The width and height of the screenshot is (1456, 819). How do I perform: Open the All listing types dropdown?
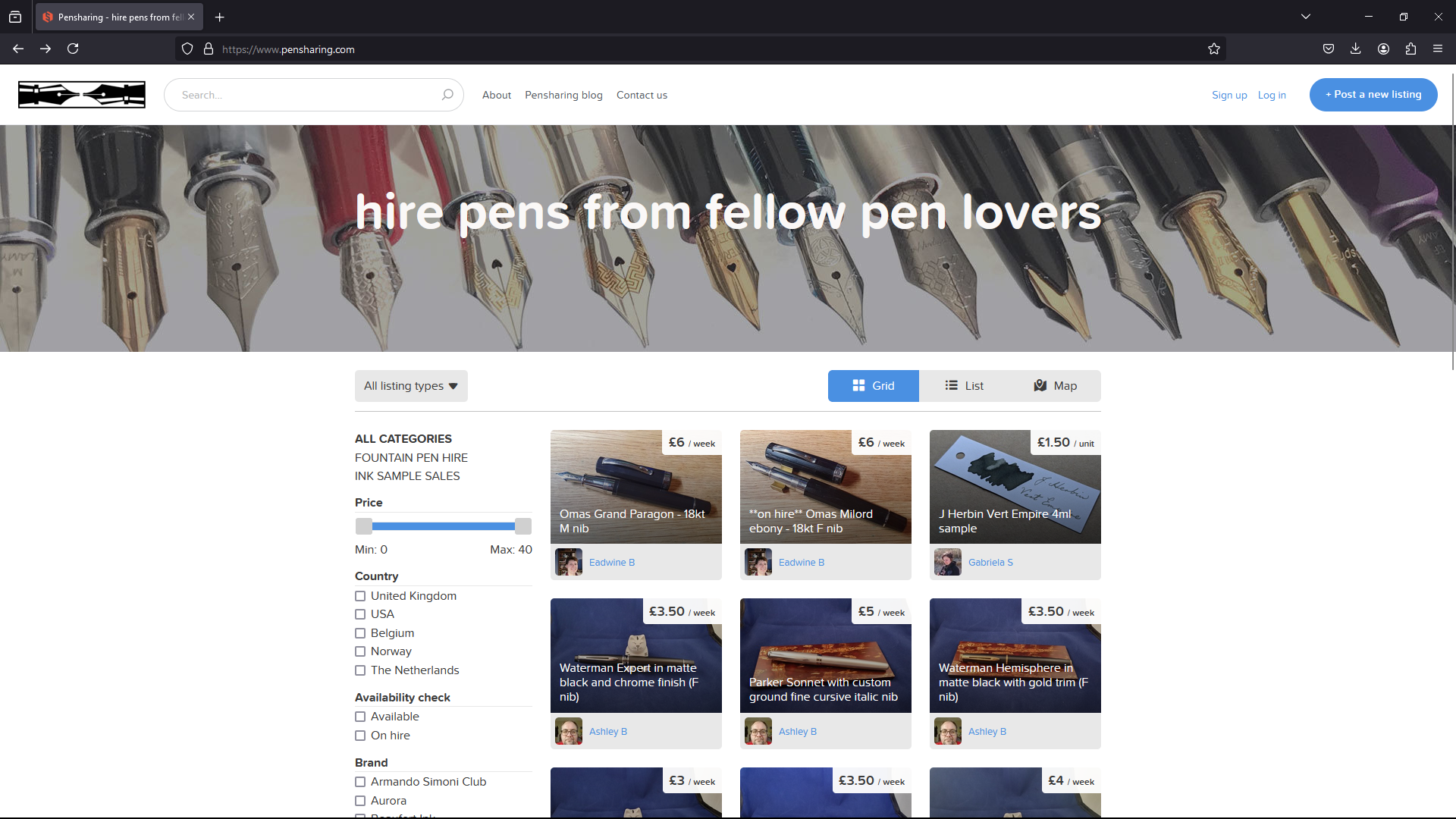410,385
